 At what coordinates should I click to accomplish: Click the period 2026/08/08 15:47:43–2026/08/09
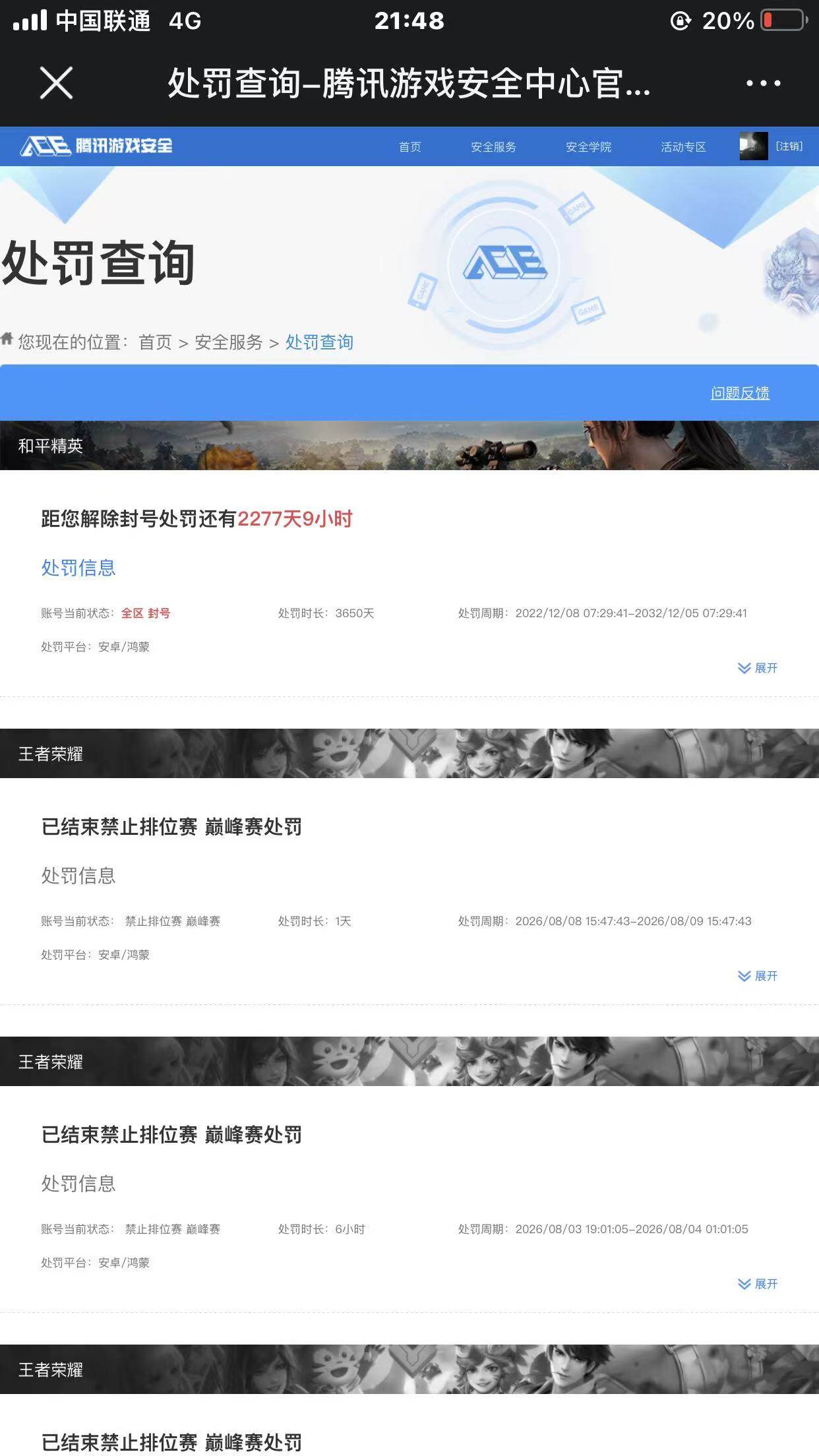click(605, 921)
